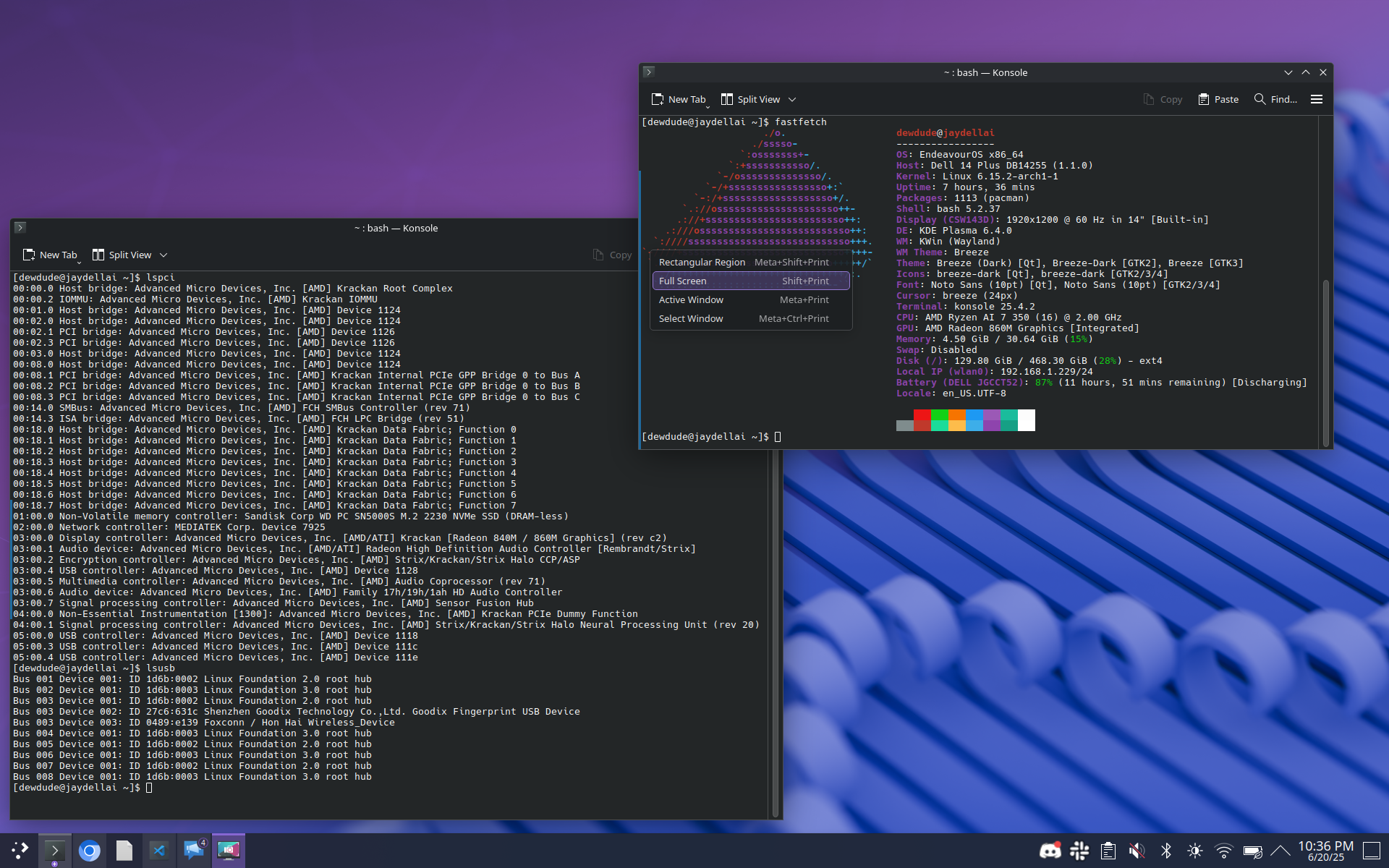Click New Tab in the lspci Konsole window
This screenshot has width=1389, height=868.
click(x=50, y=255)
